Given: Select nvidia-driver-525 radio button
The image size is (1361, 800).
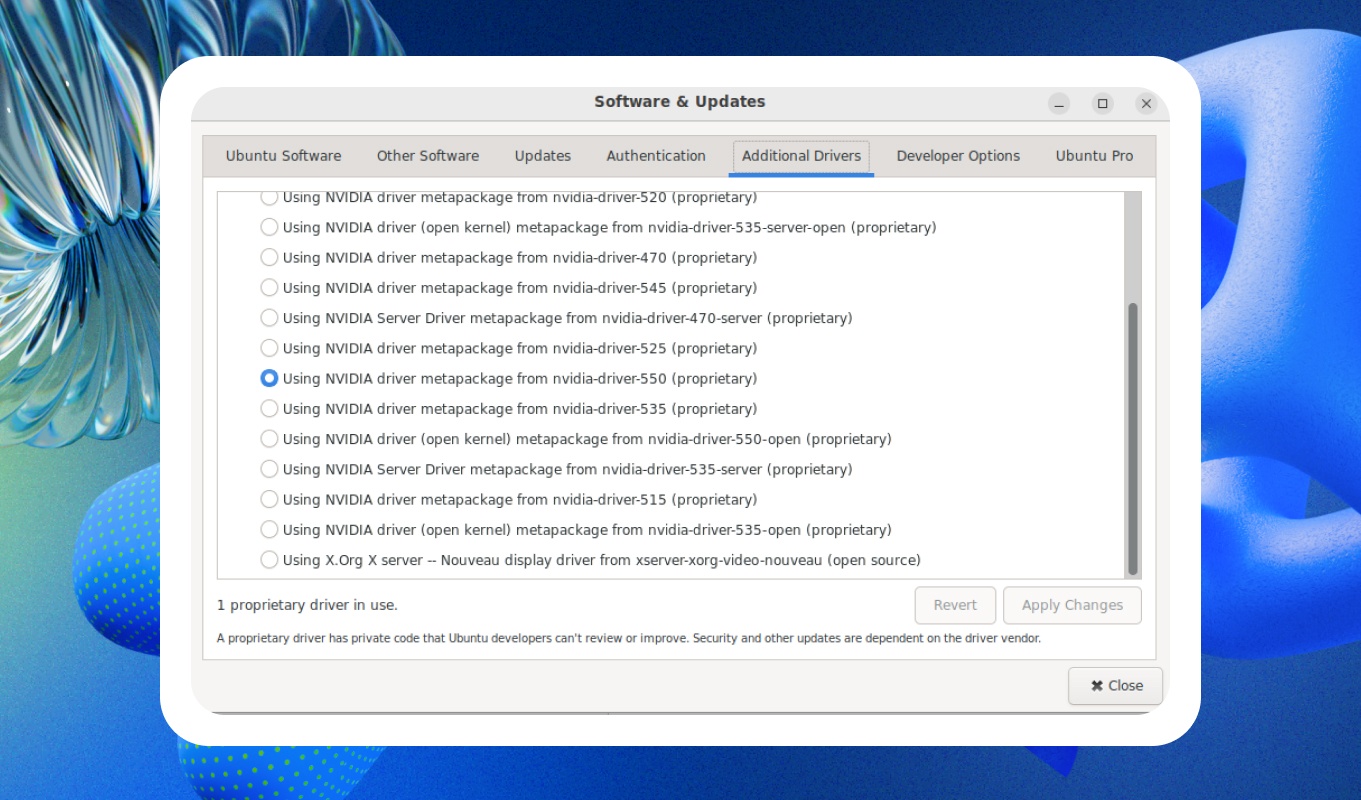Looking at the screenshot, I should pos(269,348).
